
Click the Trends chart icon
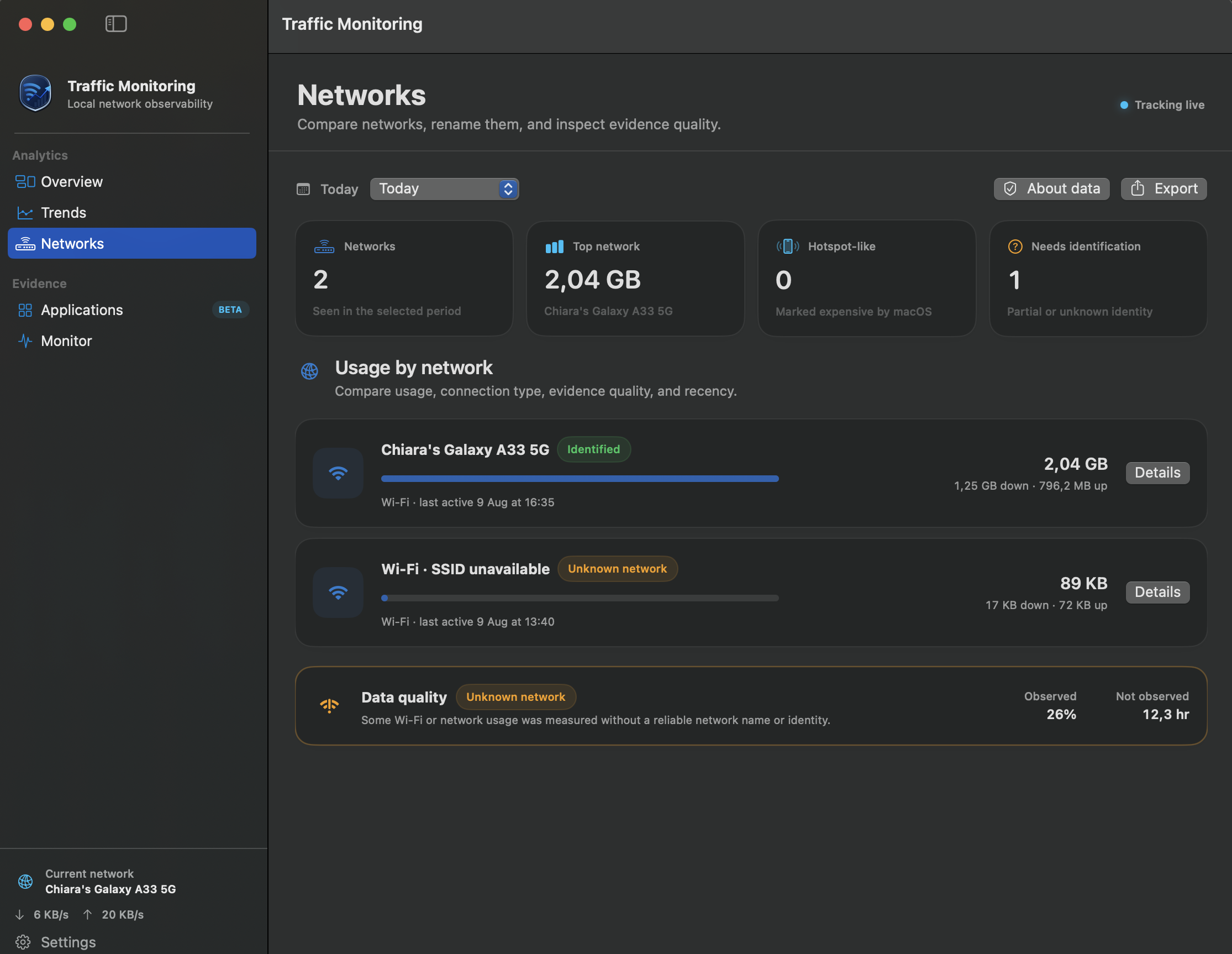[x=25, y=213]
